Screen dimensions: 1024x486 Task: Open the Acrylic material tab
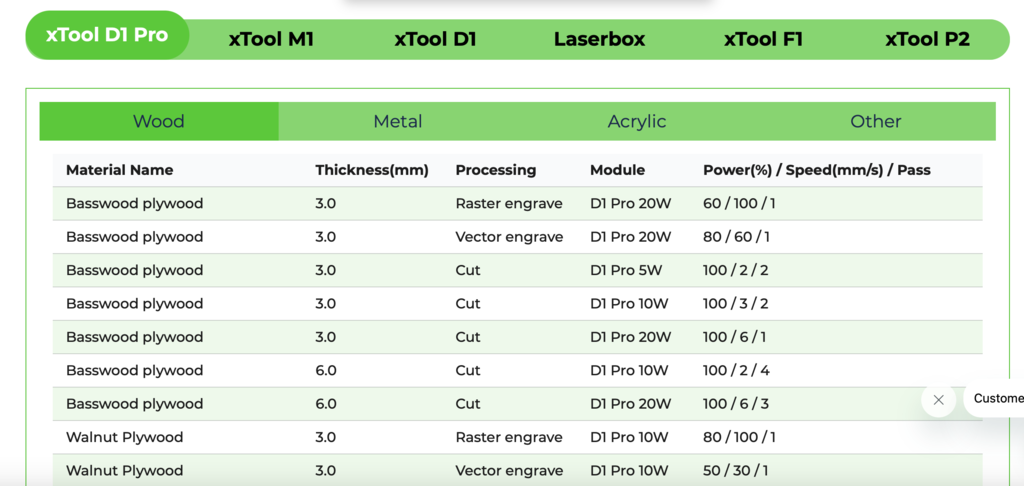637,122
